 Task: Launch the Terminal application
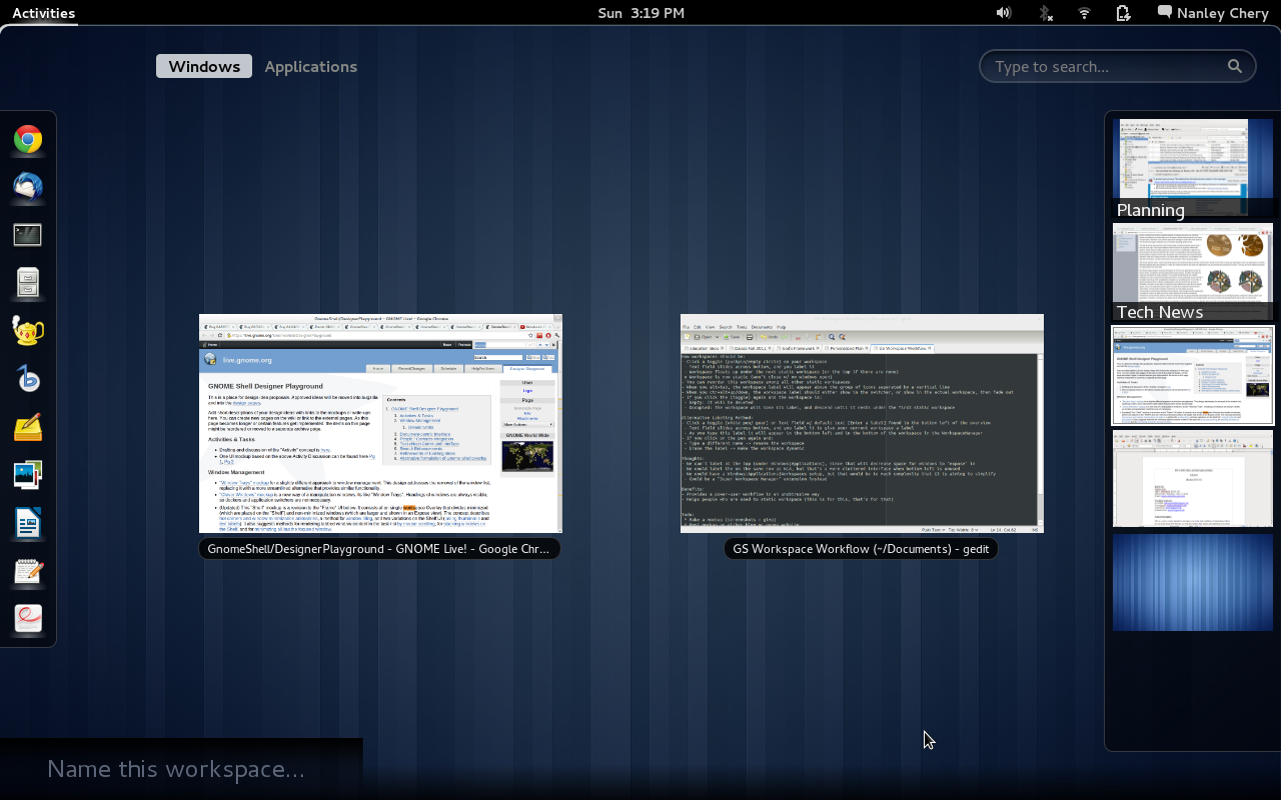pos(27,234)
